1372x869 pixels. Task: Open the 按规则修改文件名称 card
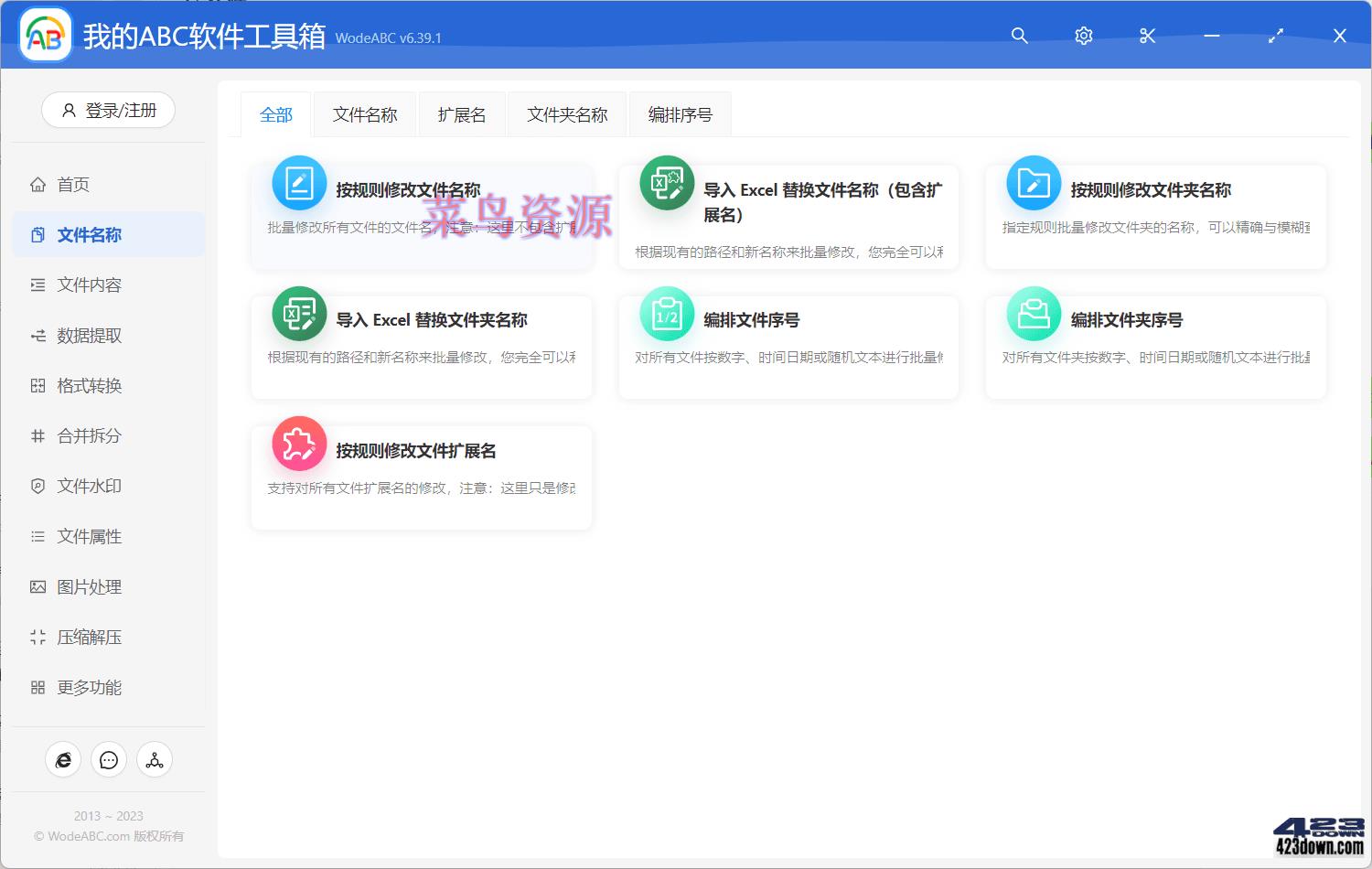(x=421, y=215)
